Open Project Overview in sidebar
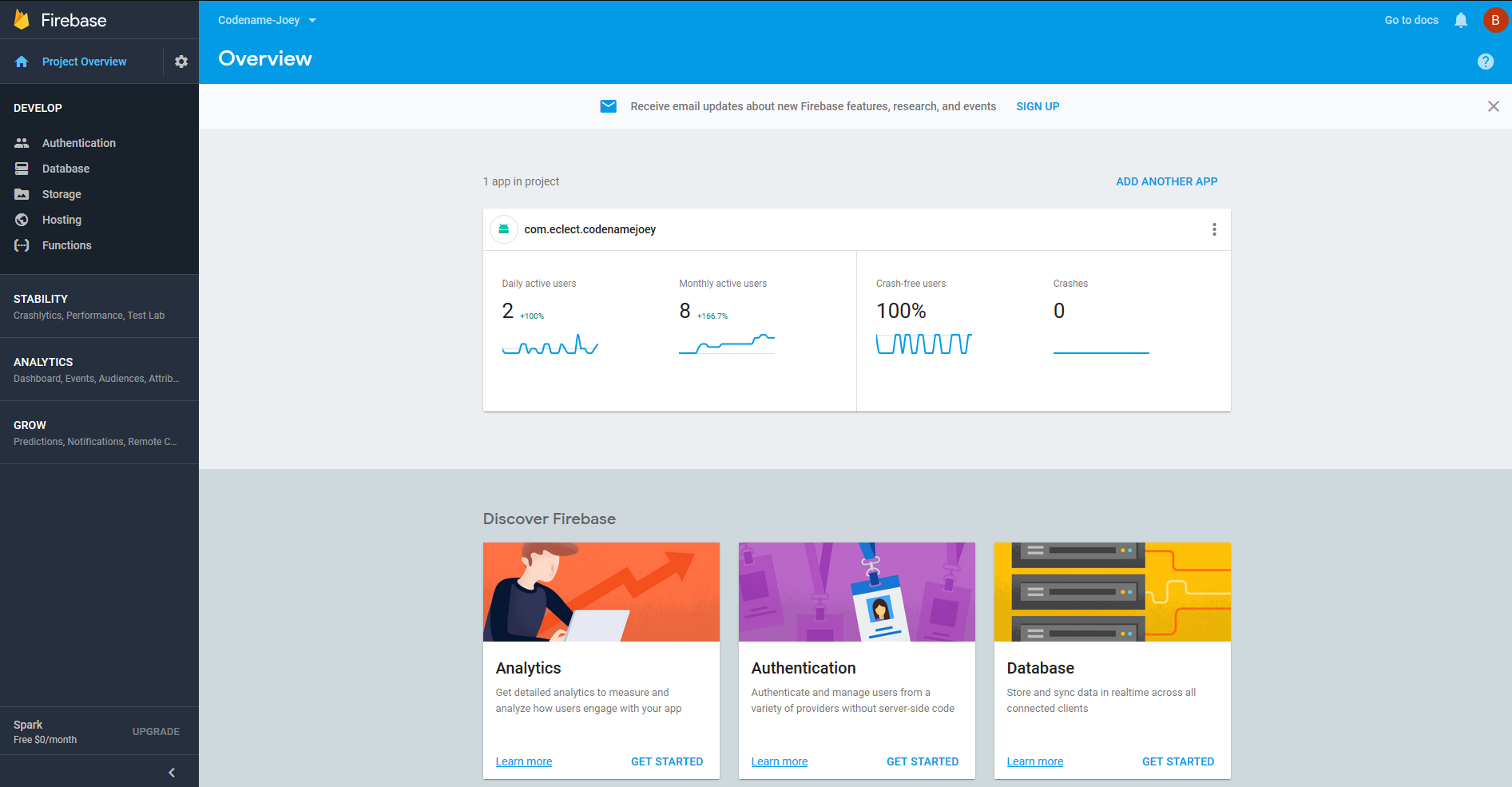This screenshot has width=1512, height=787. click(84, 62)
